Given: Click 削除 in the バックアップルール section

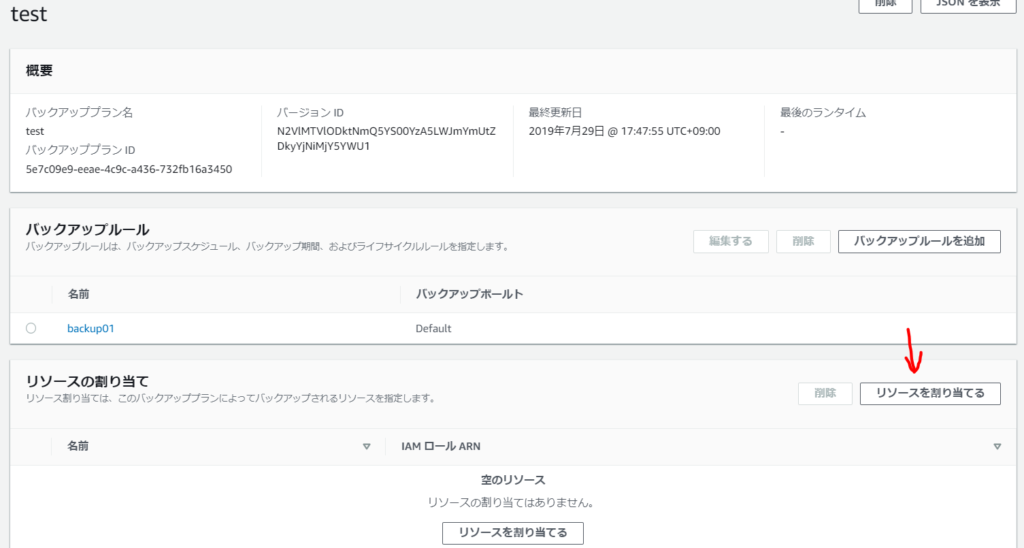Looking at the screenshot, I should [x=802, y=241].
